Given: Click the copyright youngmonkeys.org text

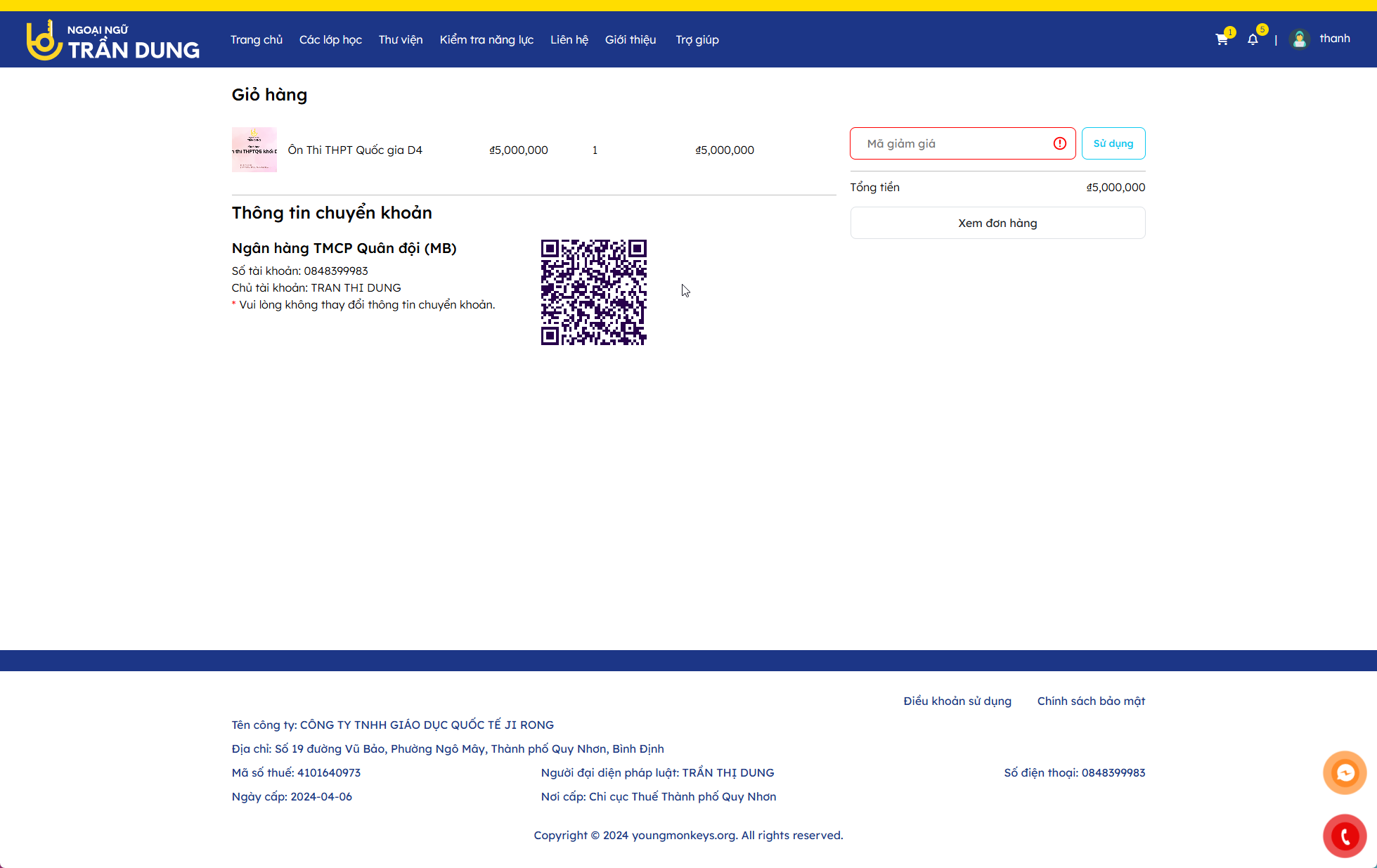Looking at the screenshot, I should pyautogui.click(x=688, y=835).
